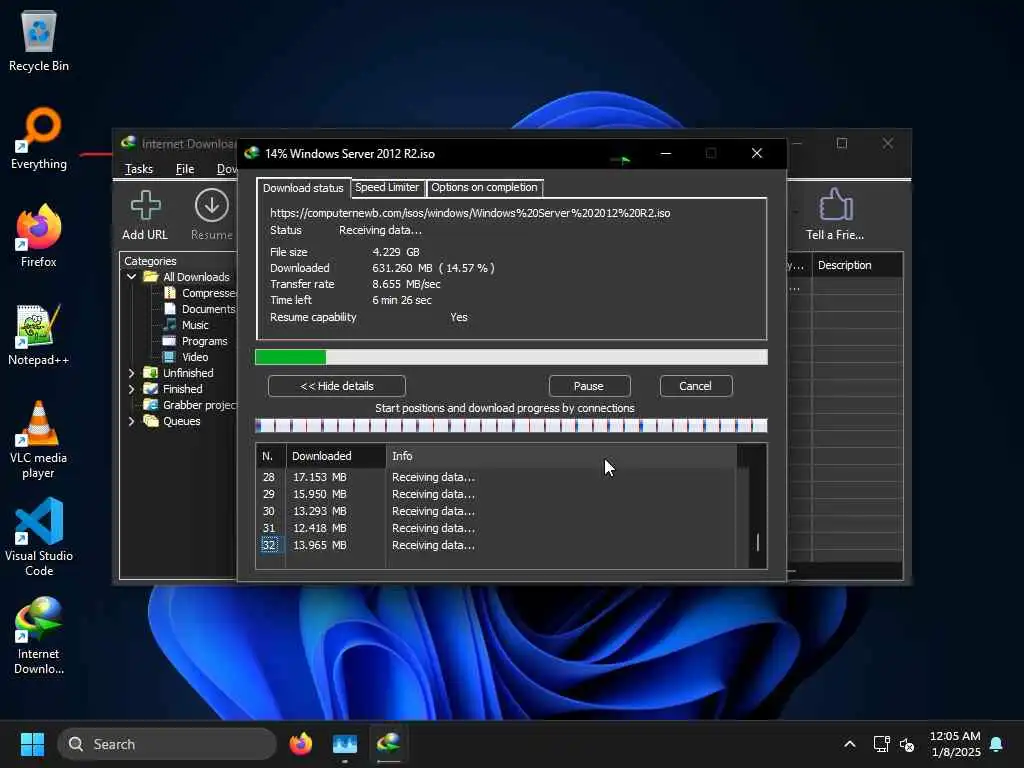Select the Documents category in IDM
Image resolution: width=1024 pixels, height=768 pixels.
point(208,309)
